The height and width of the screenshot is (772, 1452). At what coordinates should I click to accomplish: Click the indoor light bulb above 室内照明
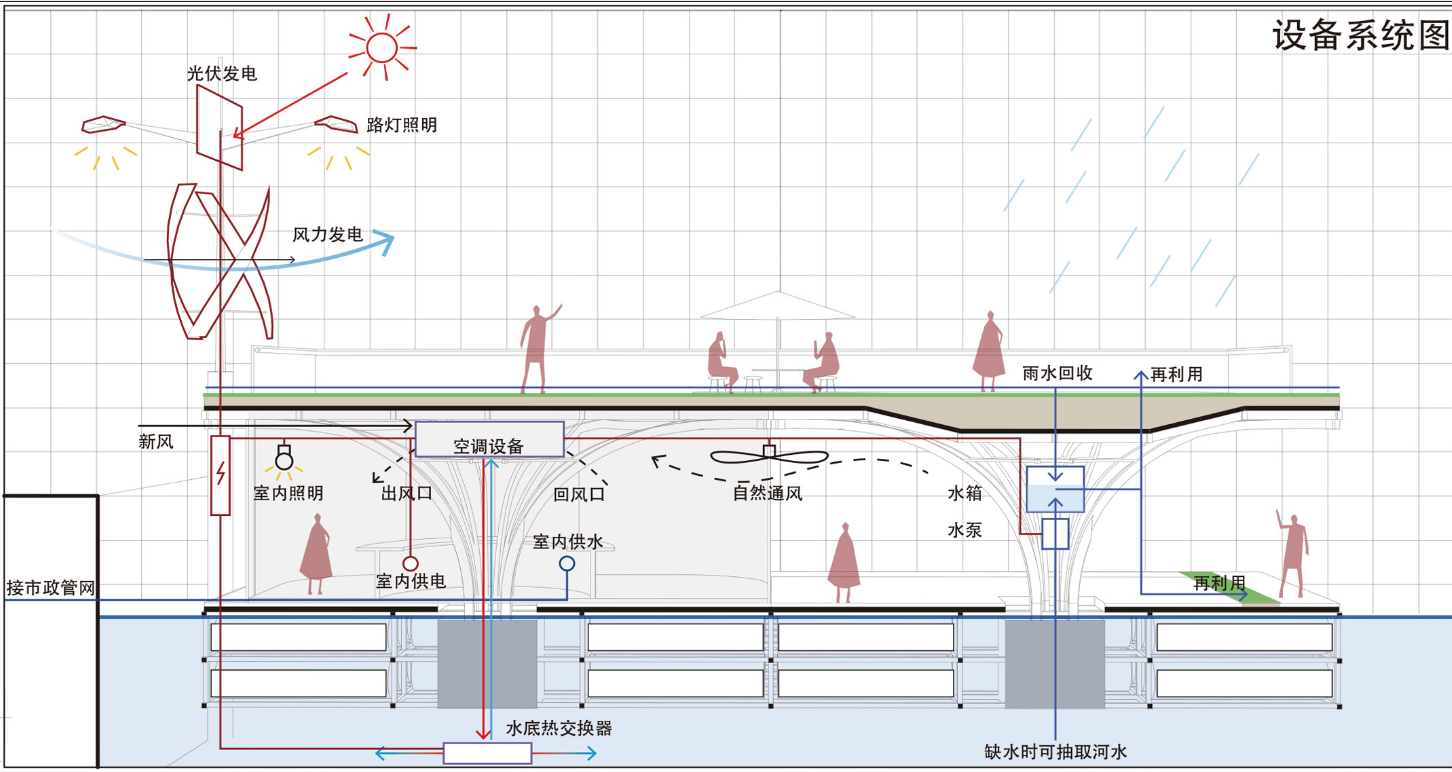[x=285, y=460]
